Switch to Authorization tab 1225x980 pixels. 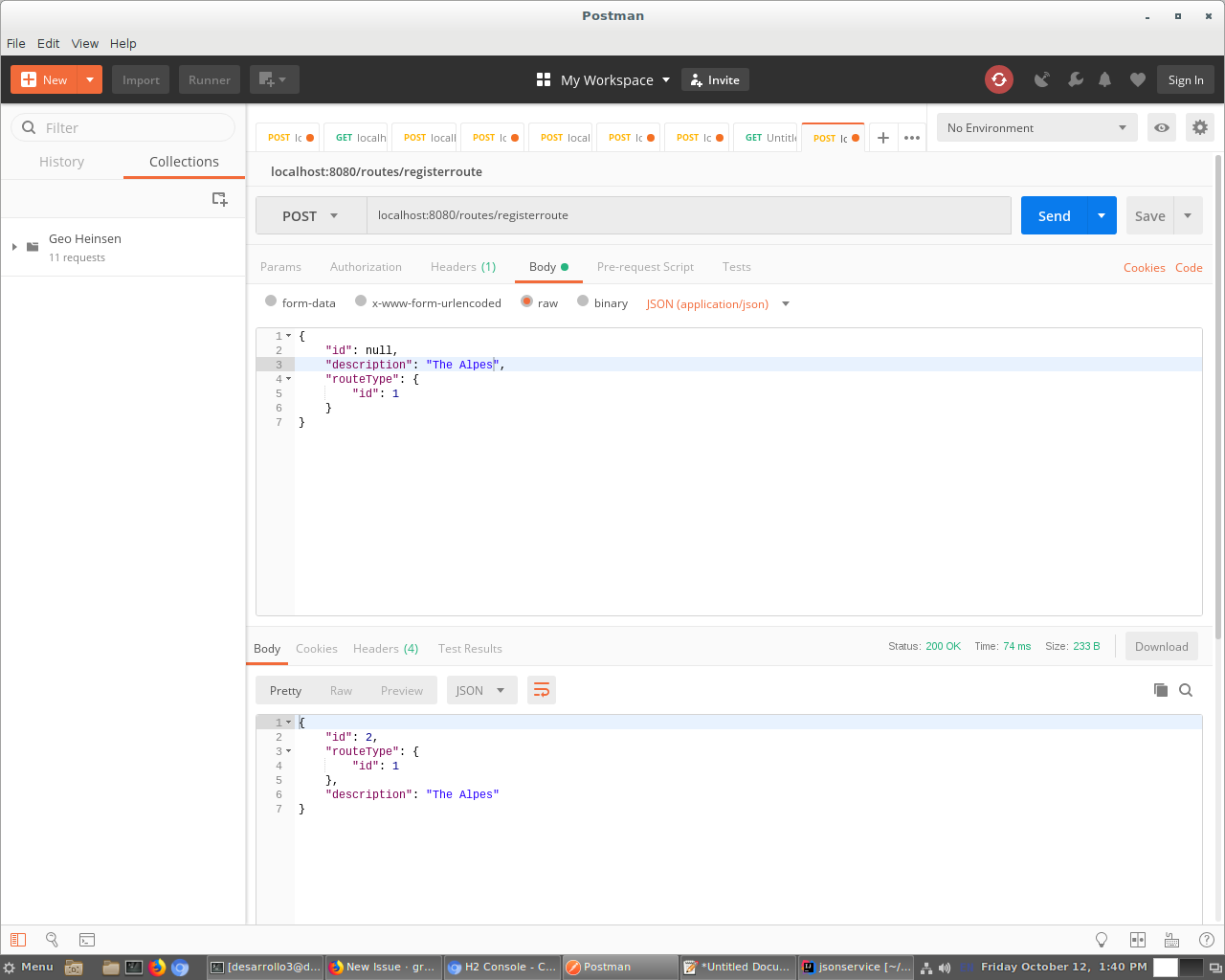pos(366,267)
